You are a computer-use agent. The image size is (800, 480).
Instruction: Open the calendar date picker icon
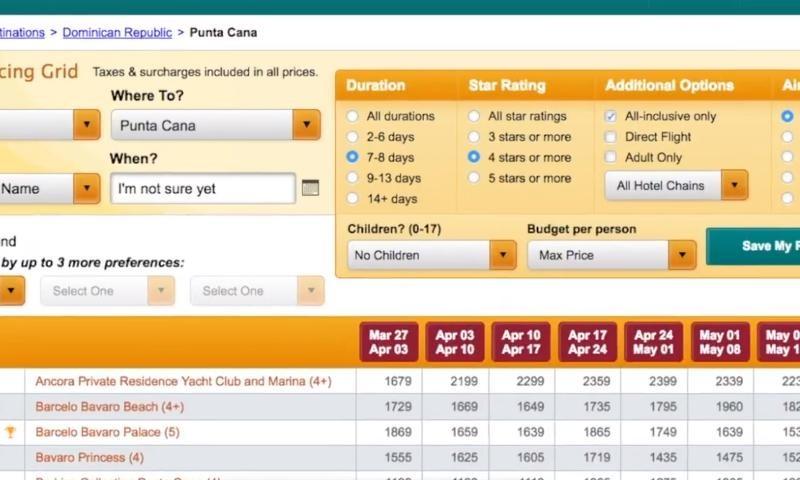310,188
